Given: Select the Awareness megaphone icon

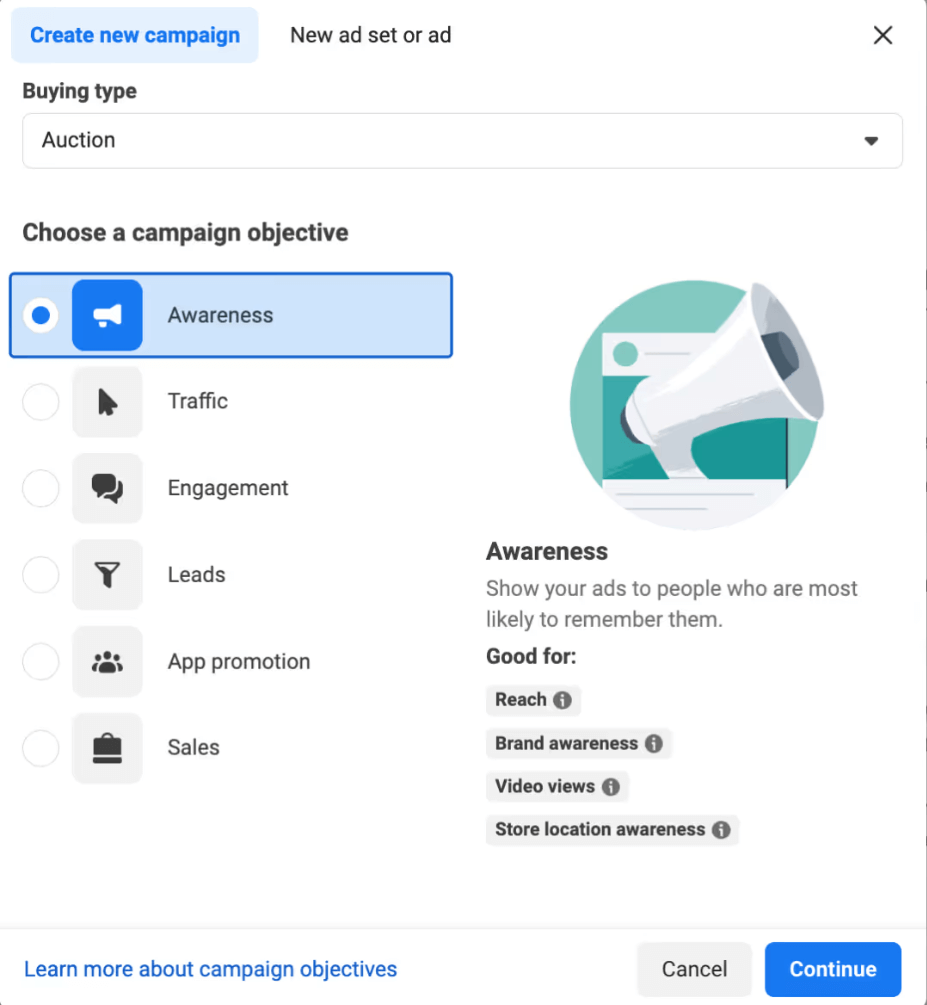Looking at the screenshot, I should pyautogui.click(x=107, y=315).
